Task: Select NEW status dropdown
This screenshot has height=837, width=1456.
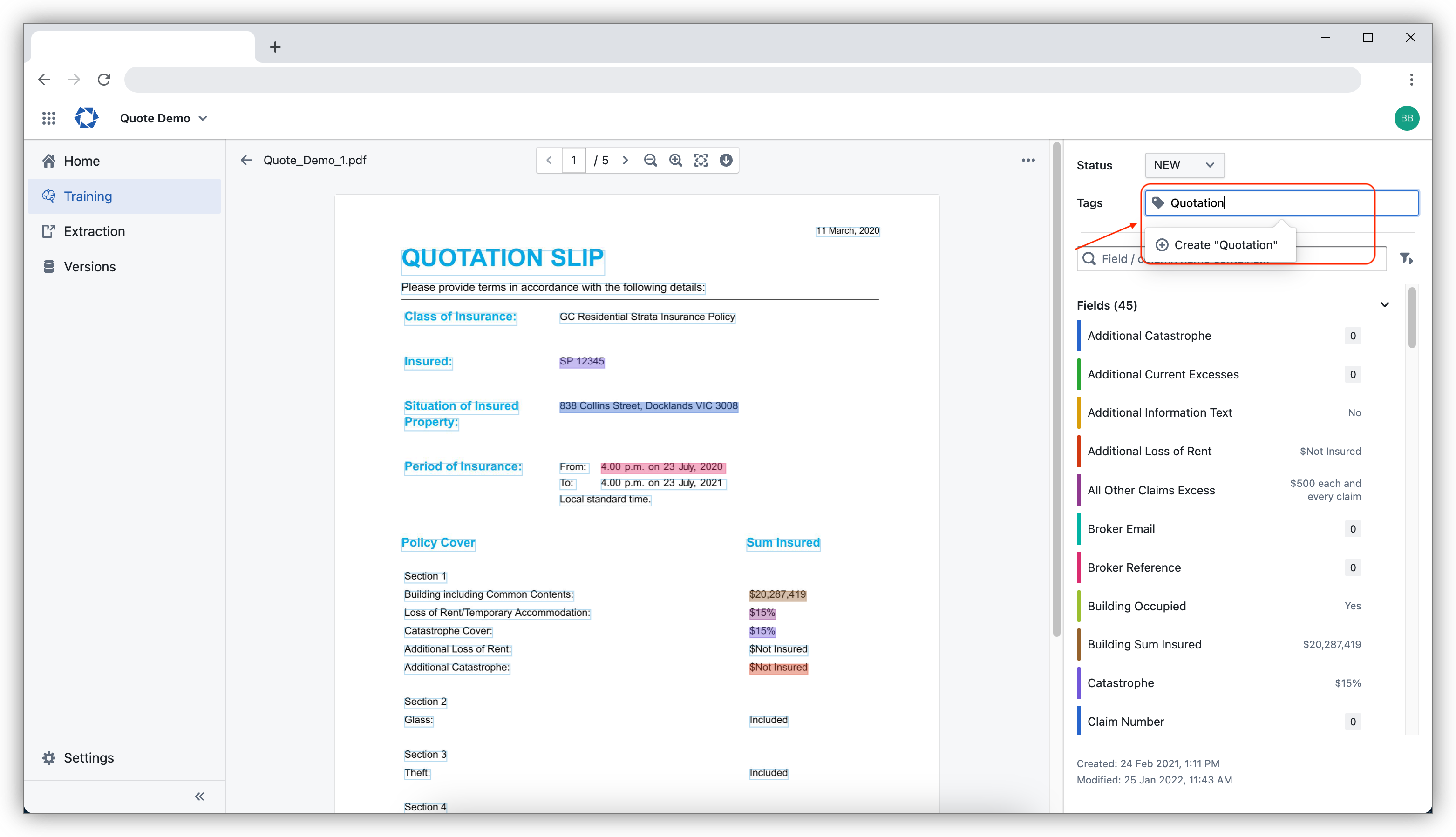Action: tap(1184, 164)
